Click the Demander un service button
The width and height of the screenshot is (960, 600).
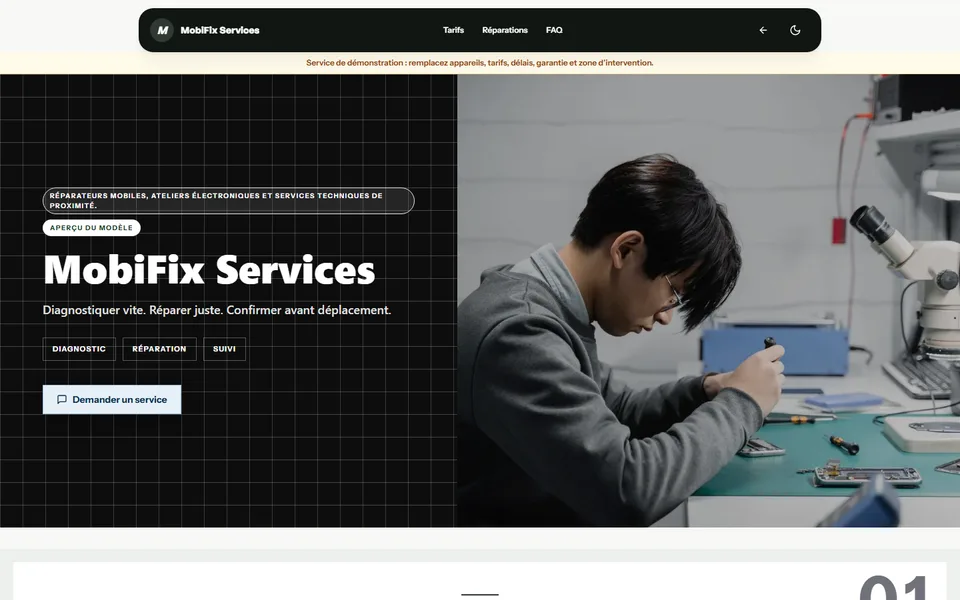[x=112, y=399]
